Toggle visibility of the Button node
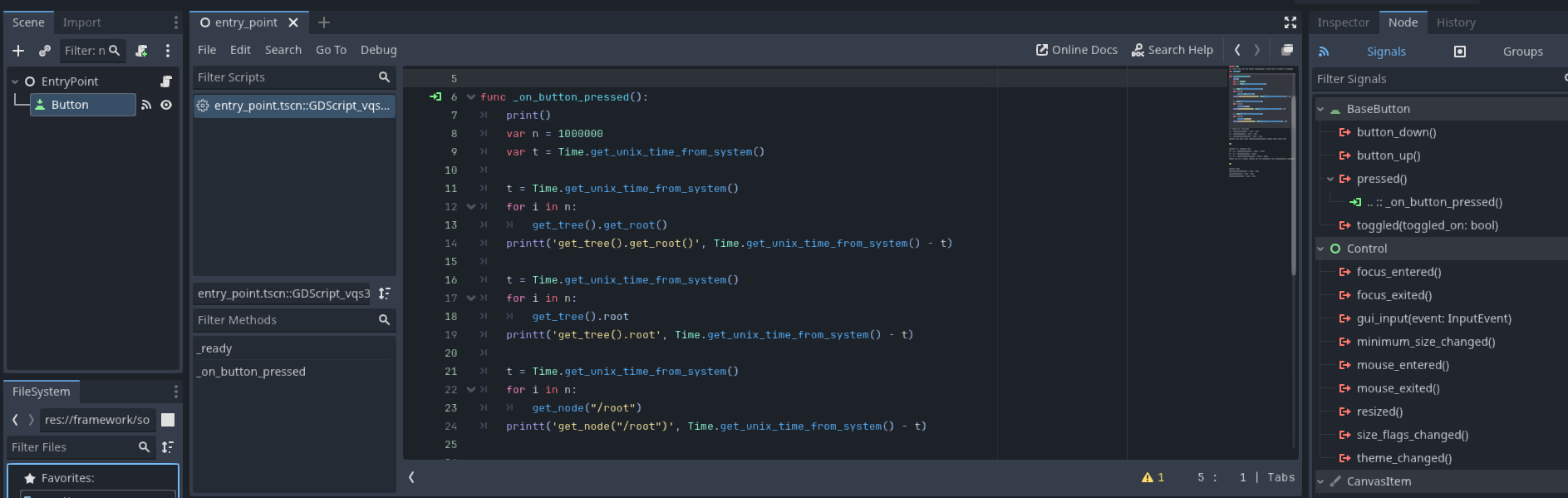This screenshot has height=498, width=1568. pos(166,105)
